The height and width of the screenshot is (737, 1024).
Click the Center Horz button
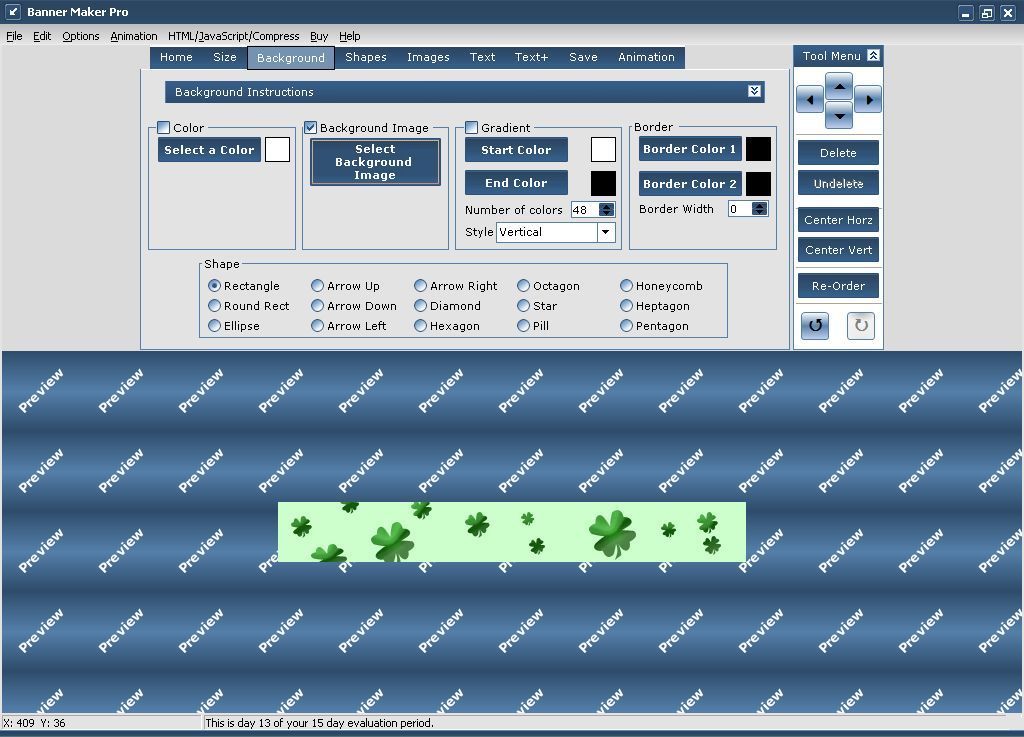pos(837,219)
